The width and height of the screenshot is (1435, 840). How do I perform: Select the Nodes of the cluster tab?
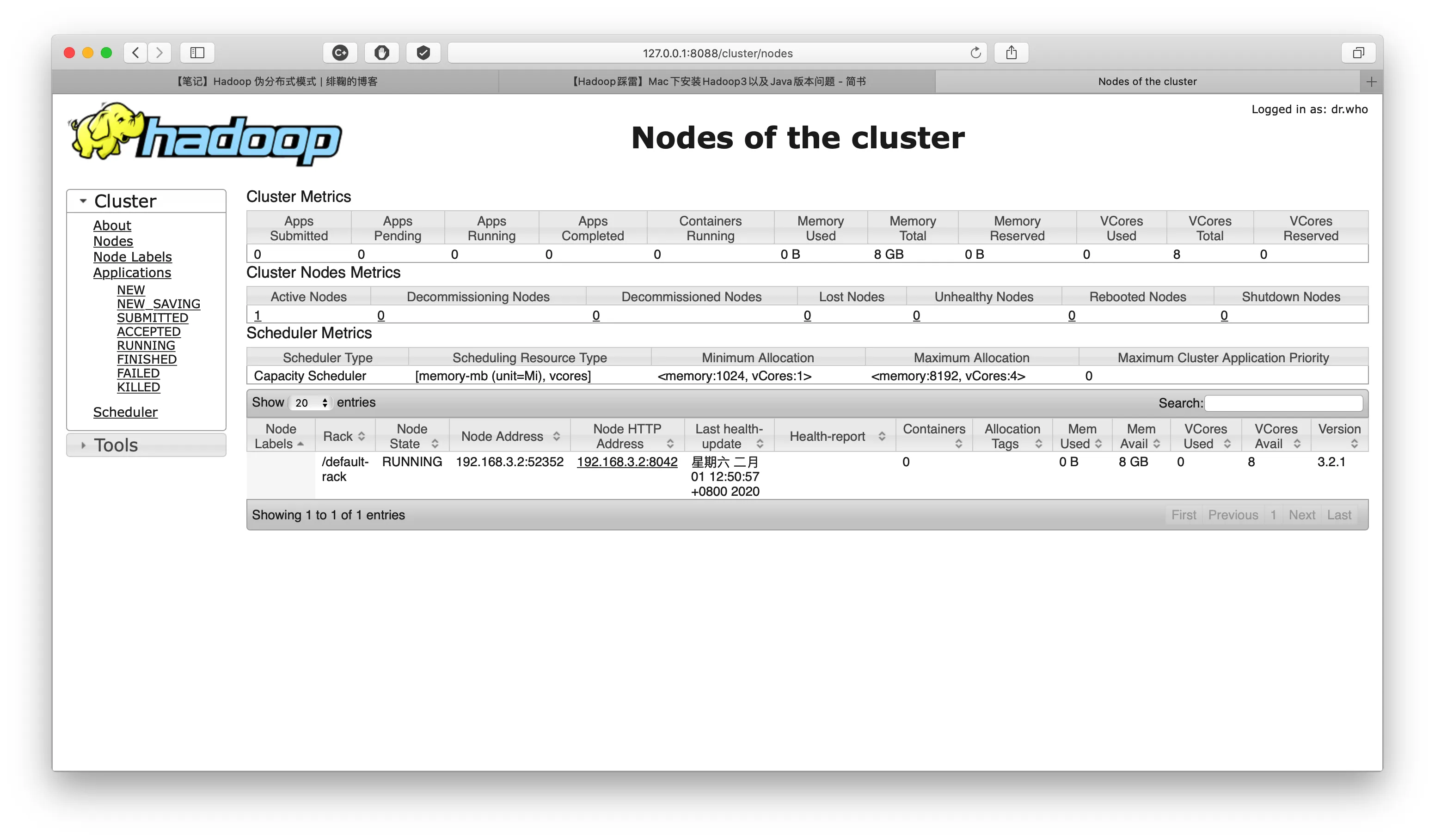(x=1147, y=82)
